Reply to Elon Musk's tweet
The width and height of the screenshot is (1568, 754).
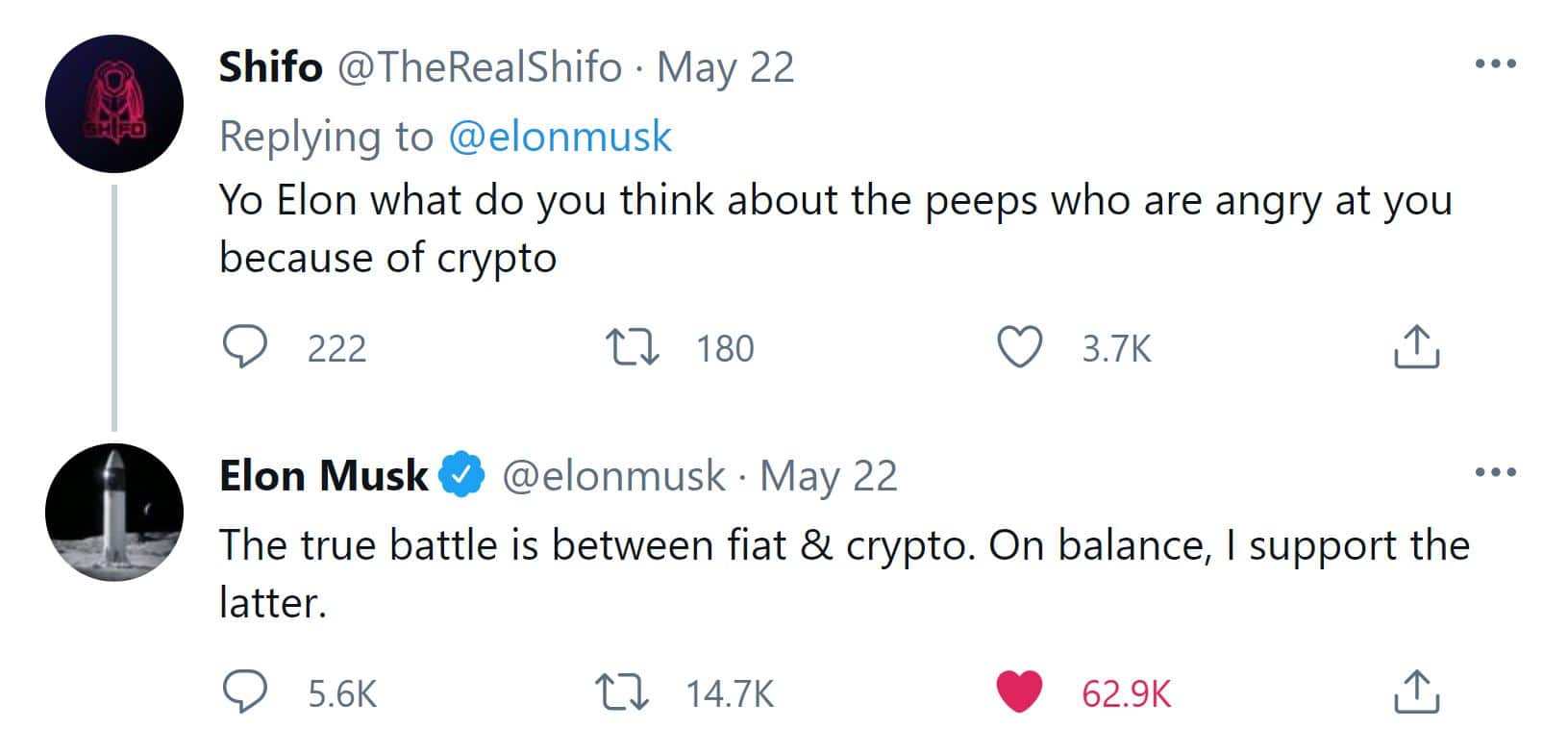click(245, 692)
